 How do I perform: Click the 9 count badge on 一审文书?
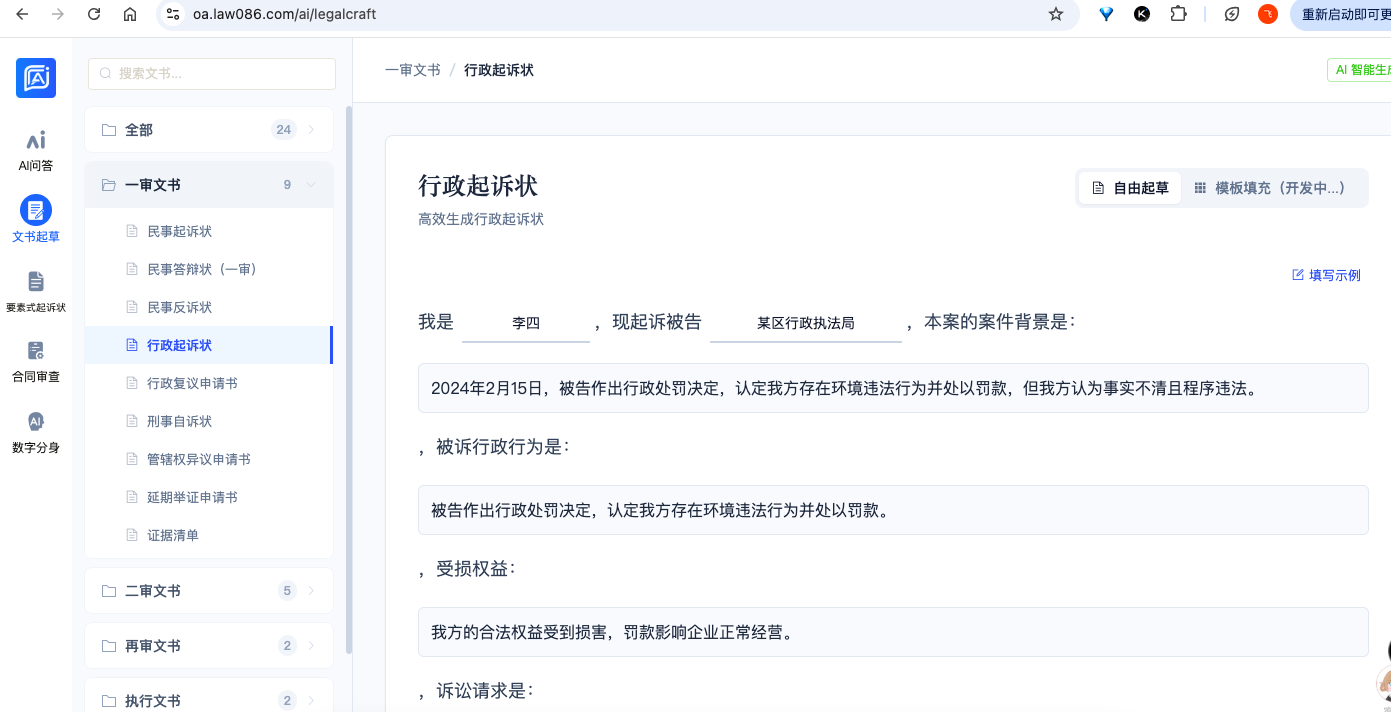pos(287,185)
